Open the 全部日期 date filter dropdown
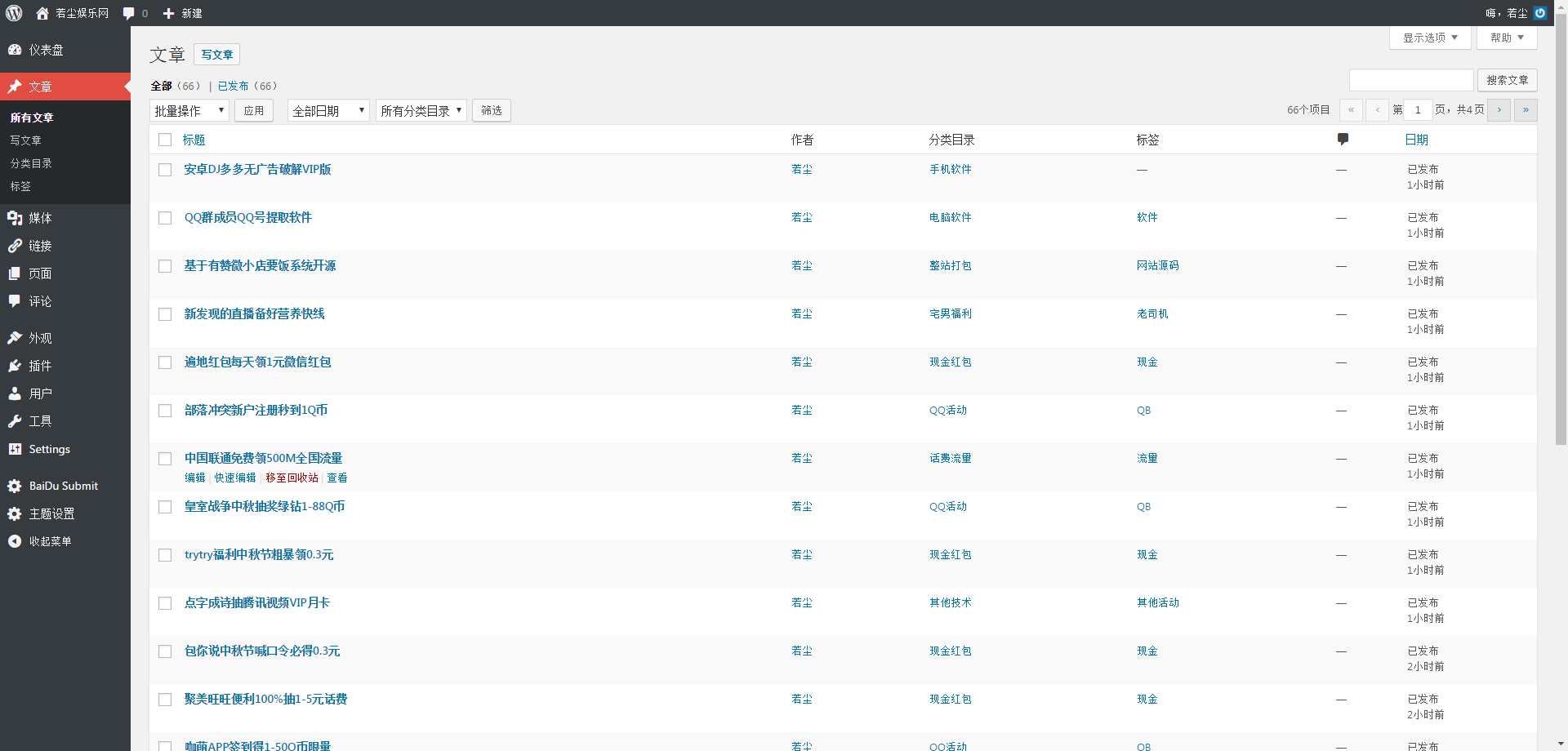Image resolution: width=1568 pixels, height=751 pixels. click(328, 110)
